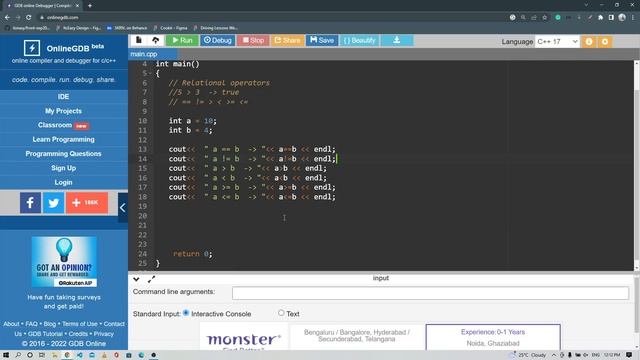Click Login in the sidebar
This screenshot has width=640, height=360.
[63, 182]
